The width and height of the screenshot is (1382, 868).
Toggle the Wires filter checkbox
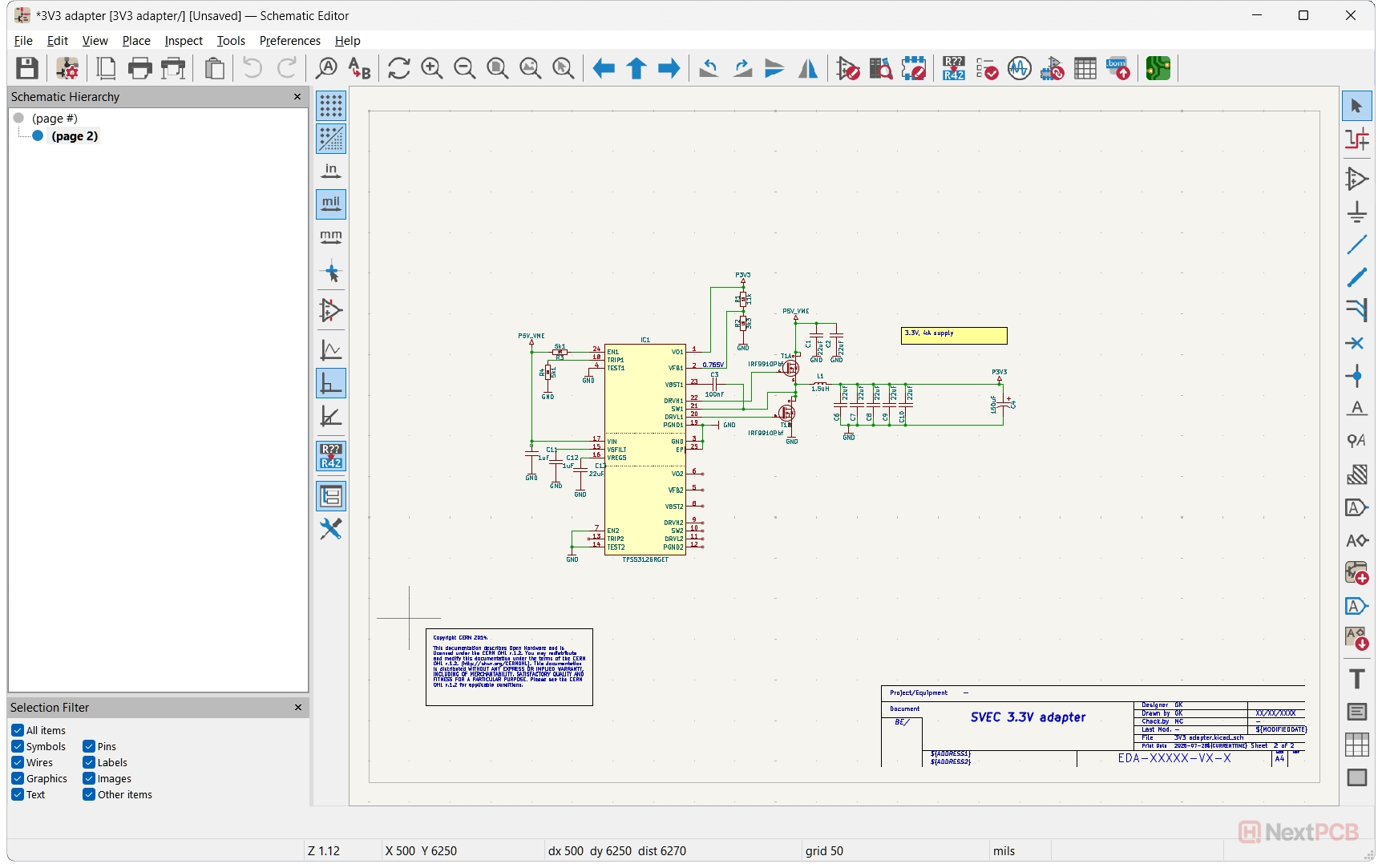pos(18,762)
